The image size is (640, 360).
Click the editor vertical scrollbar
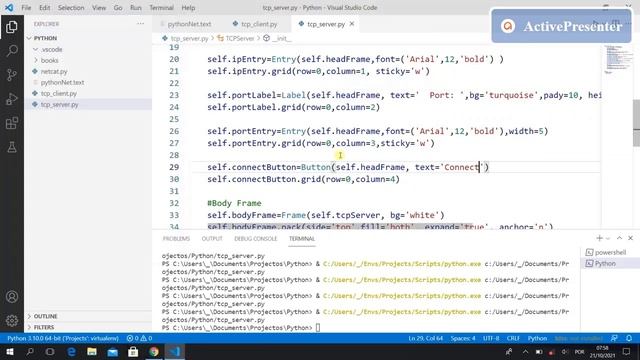pos(636,122)
